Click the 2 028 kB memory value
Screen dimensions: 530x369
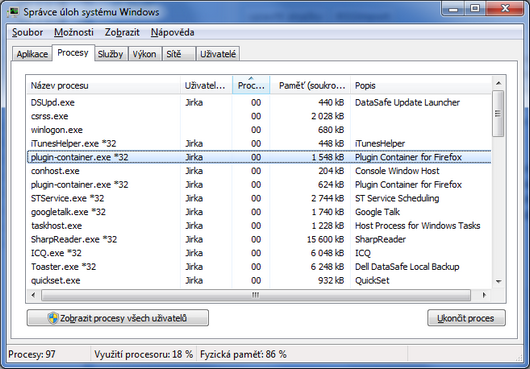pos(328,116)
